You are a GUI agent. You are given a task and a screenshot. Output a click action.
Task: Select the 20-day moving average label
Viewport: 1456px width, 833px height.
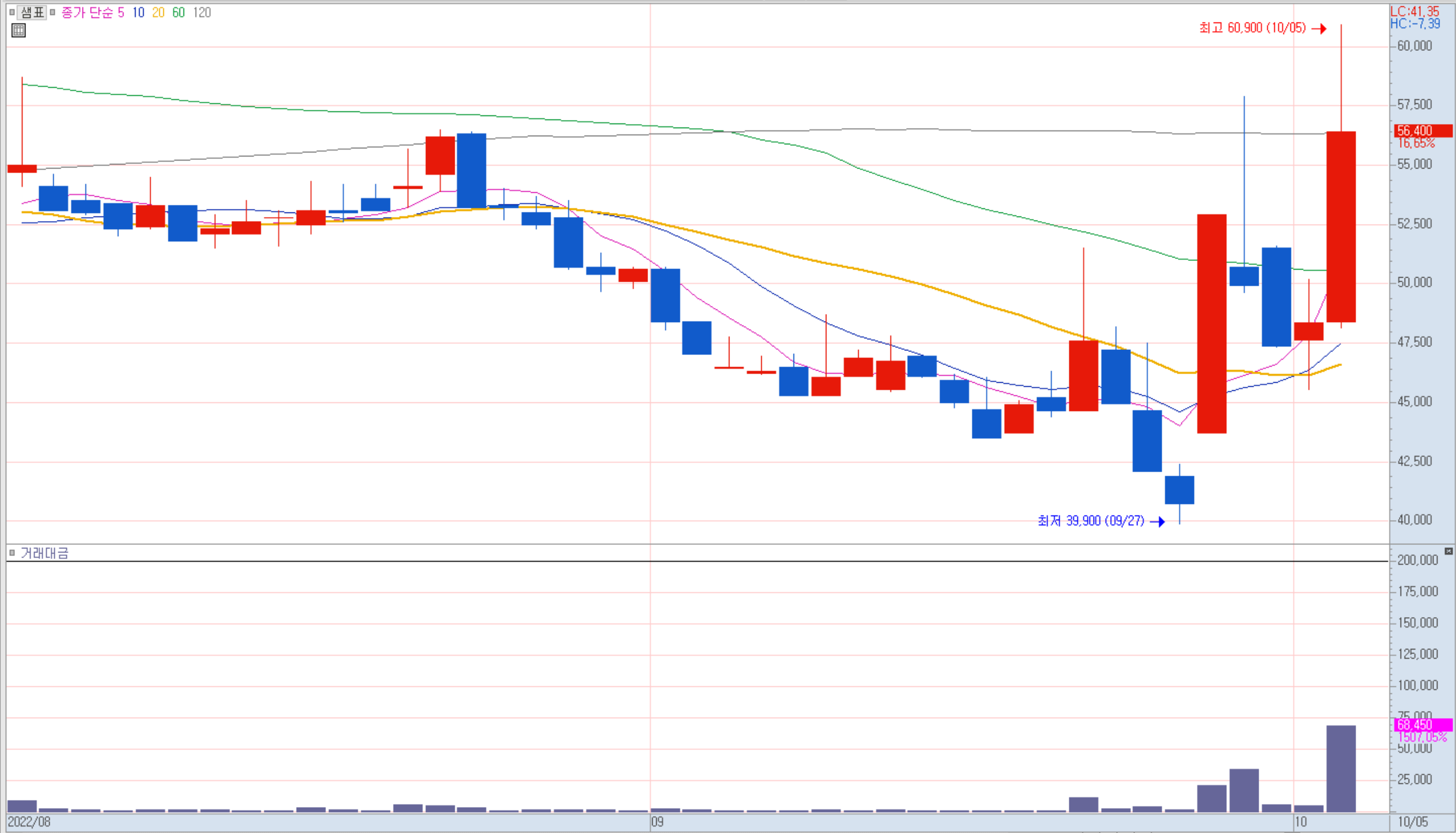tap(158, 12)
